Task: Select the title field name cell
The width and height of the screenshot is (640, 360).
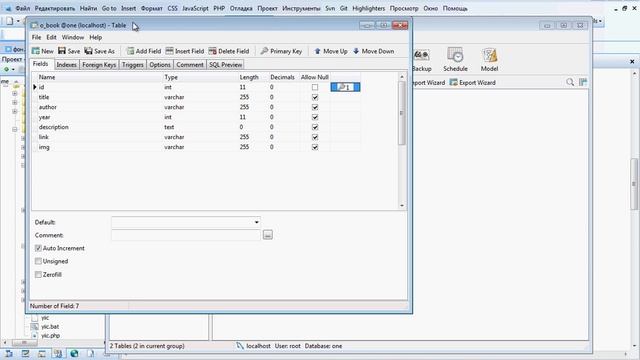Action: (x=99, y=97)
